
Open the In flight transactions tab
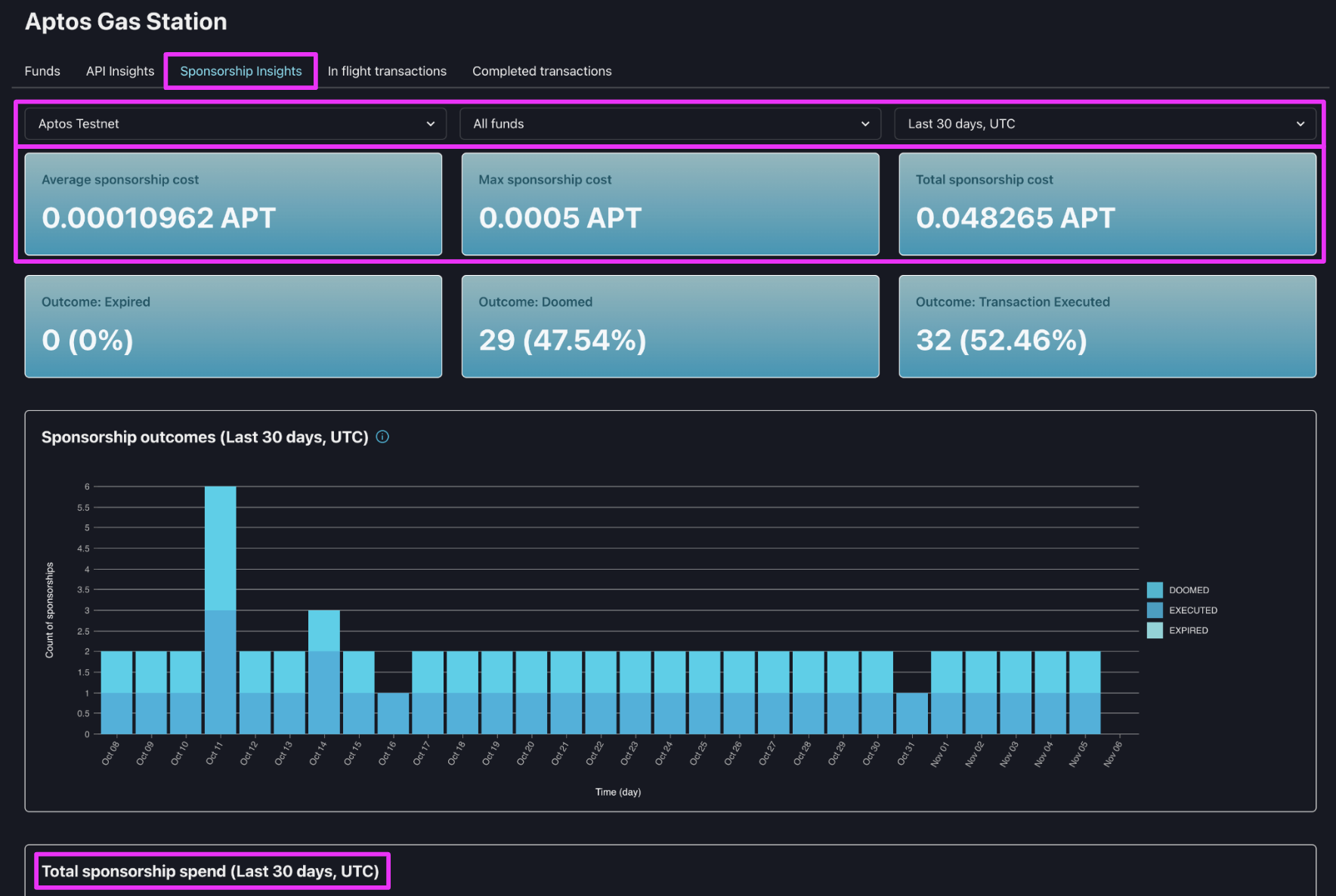point(387,71)
